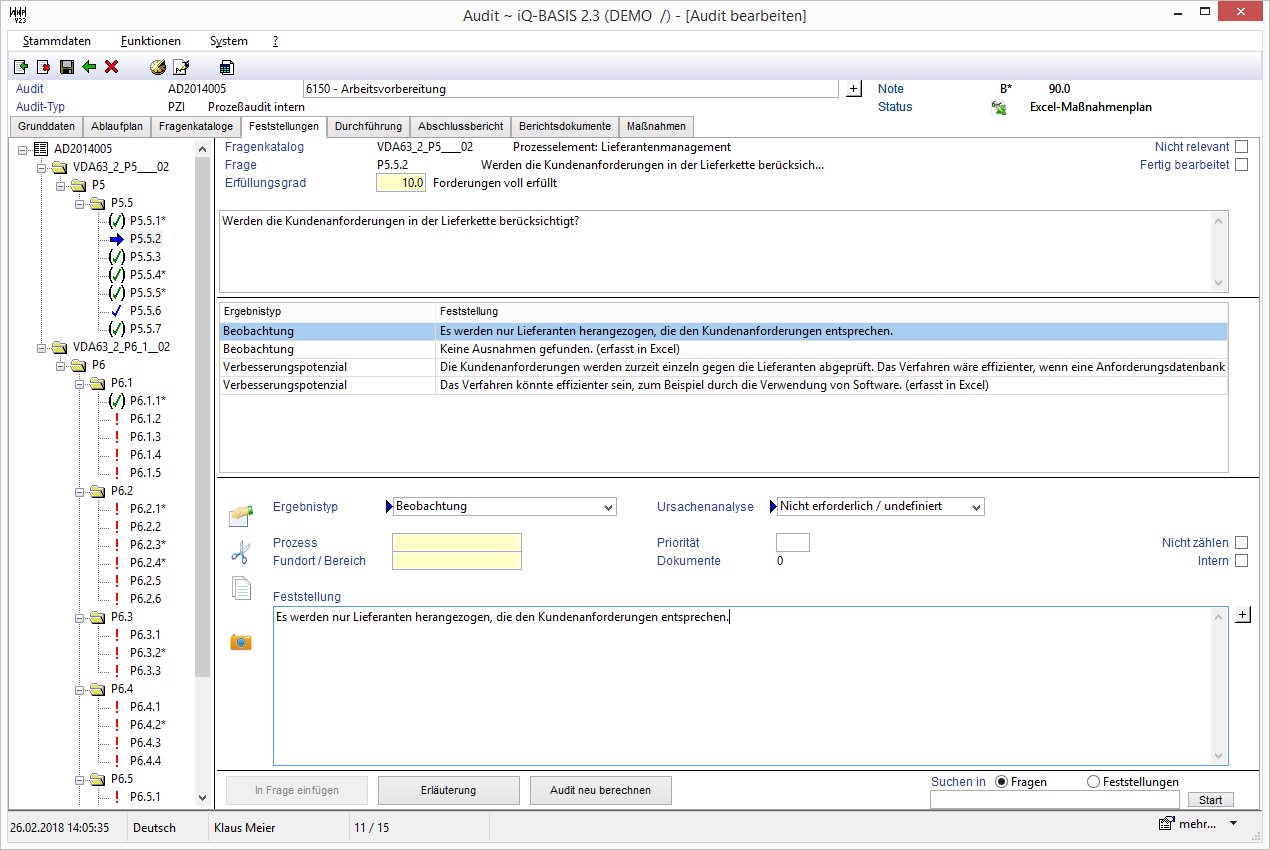
Task: Switch to the Maßnahmen tab
Action: pos(656,126)
